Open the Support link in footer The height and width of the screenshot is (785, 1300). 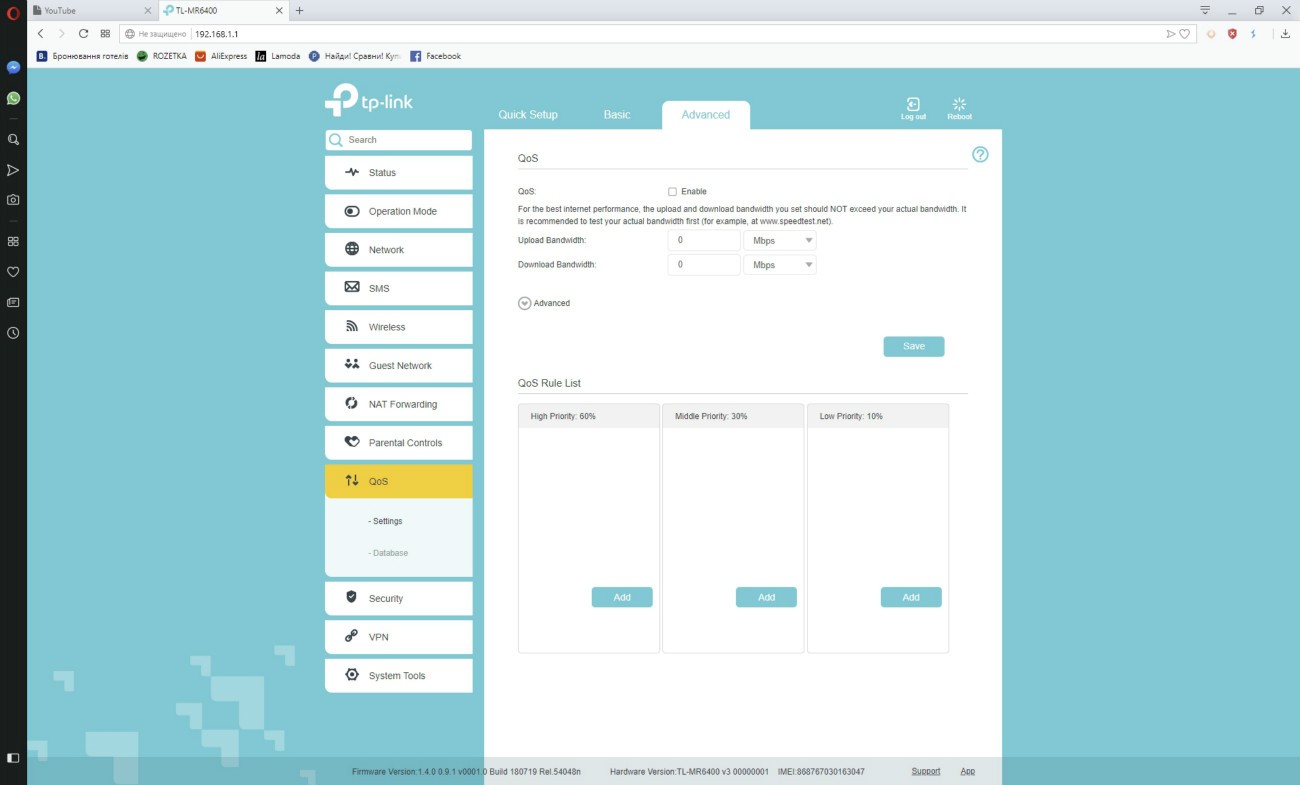click(x=925, y=771)
